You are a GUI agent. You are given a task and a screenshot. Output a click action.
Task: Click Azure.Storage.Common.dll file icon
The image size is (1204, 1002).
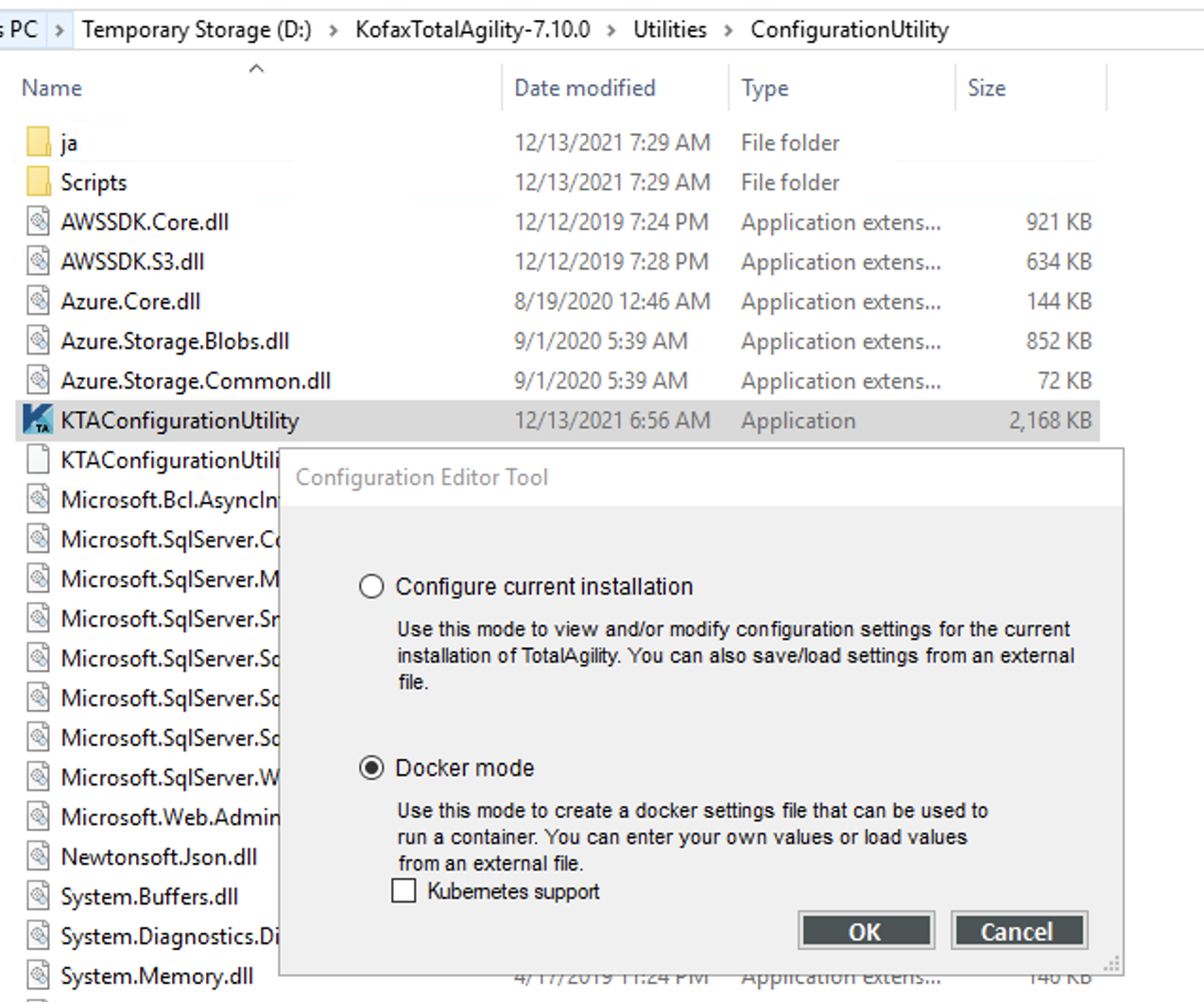[x=38, y=380]
